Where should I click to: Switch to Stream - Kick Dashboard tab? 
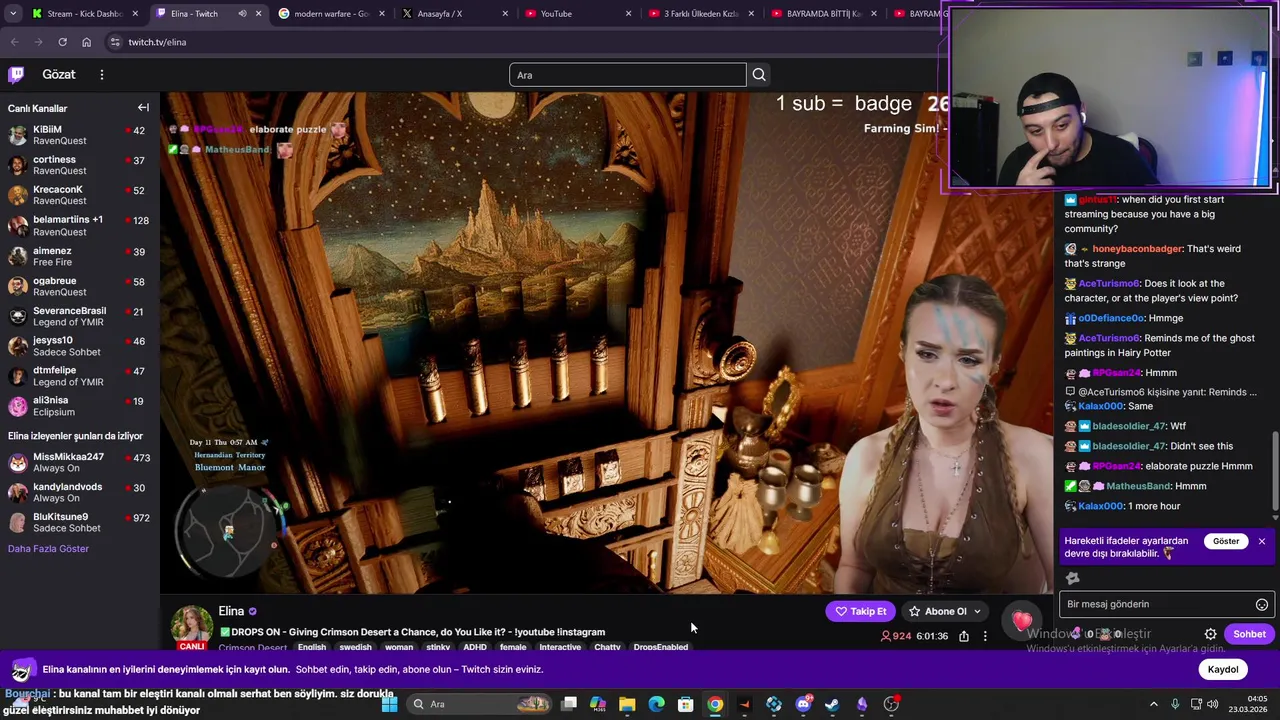[85, 14]
